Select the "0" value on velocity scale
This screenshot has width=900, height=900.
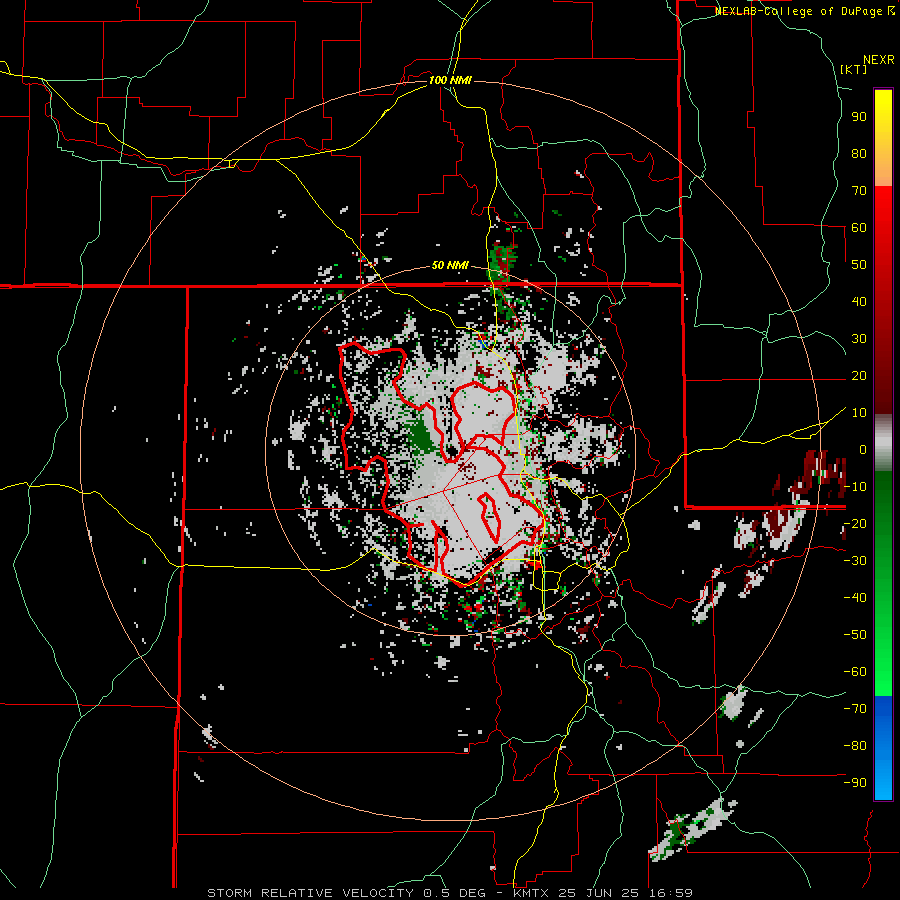pos(863,449)
